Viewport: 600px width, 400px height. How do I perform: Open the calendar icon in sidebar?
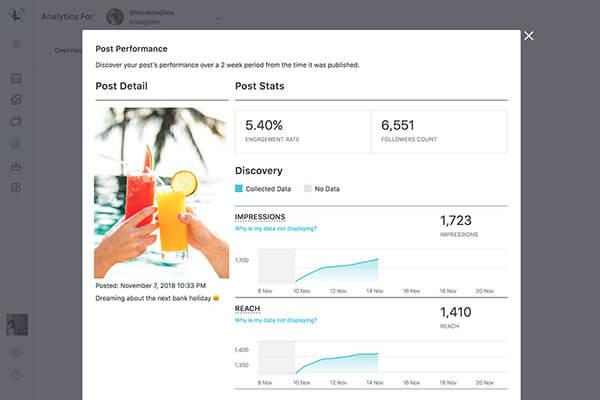click(16, 78)
